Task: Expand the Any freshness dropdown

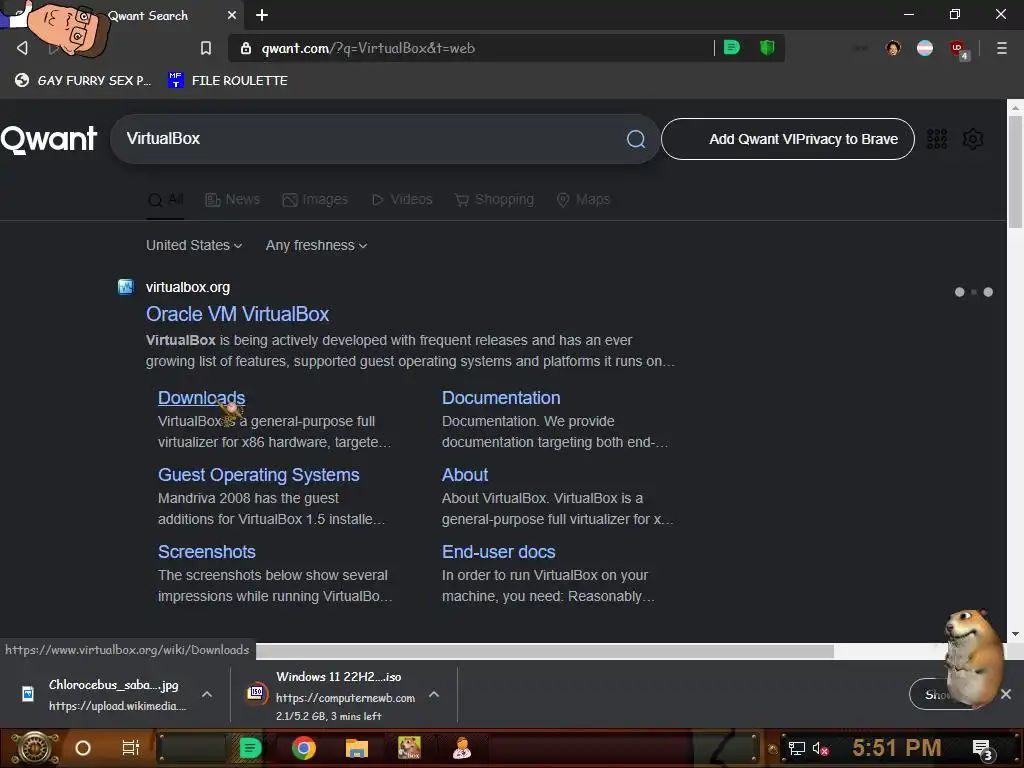Action: 316,246
